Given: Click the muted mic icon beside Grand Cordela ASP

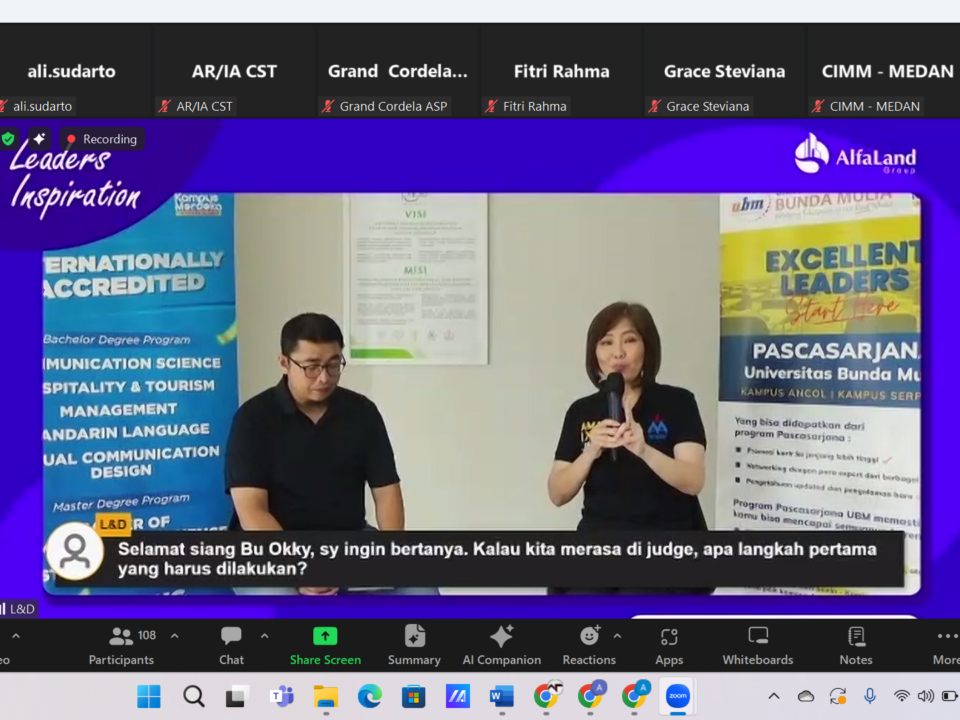Looking at the screenshot, I should tap(328, 107).
